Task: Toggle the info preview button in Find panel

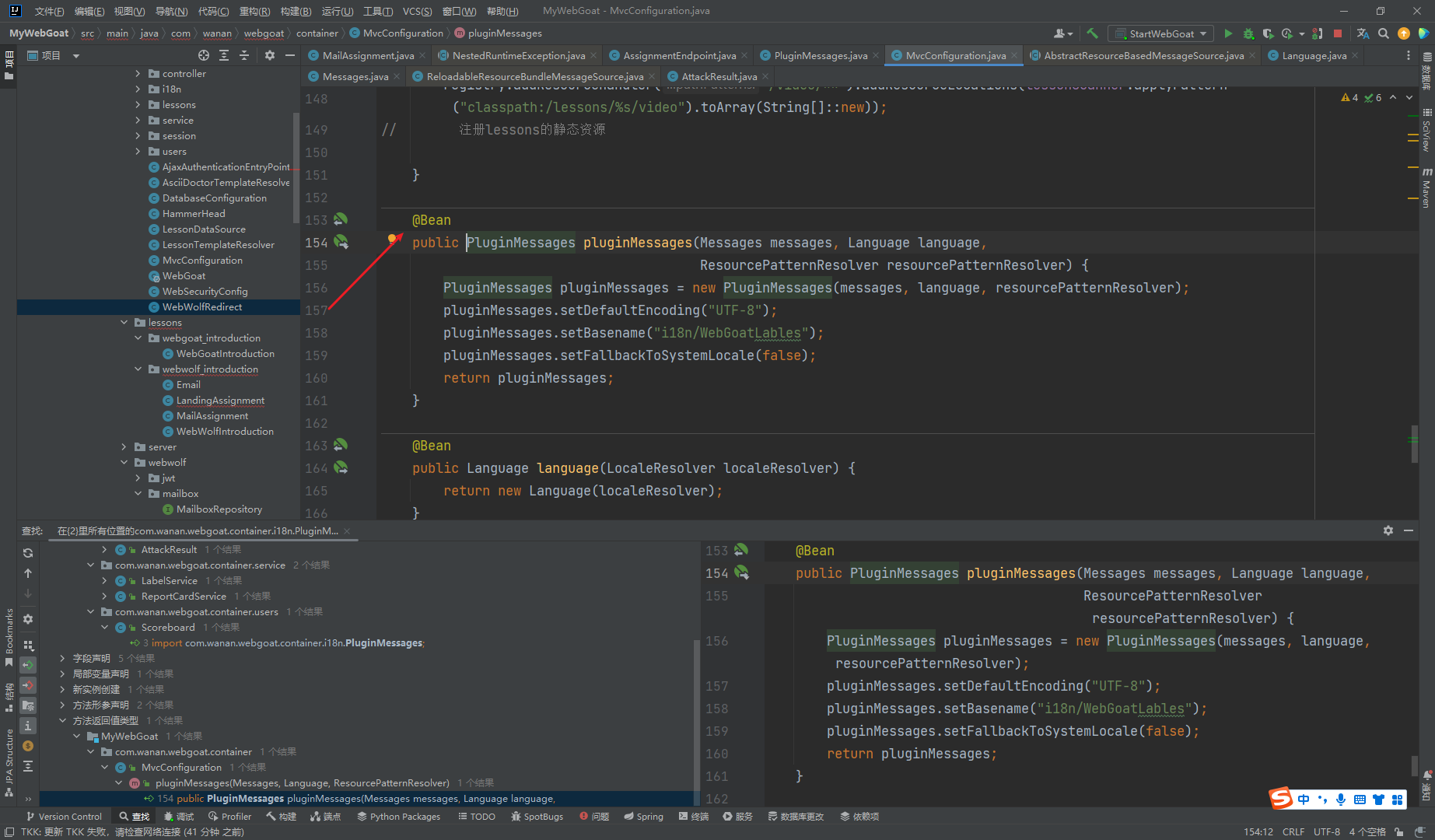Action: click(x=28, y=726)
